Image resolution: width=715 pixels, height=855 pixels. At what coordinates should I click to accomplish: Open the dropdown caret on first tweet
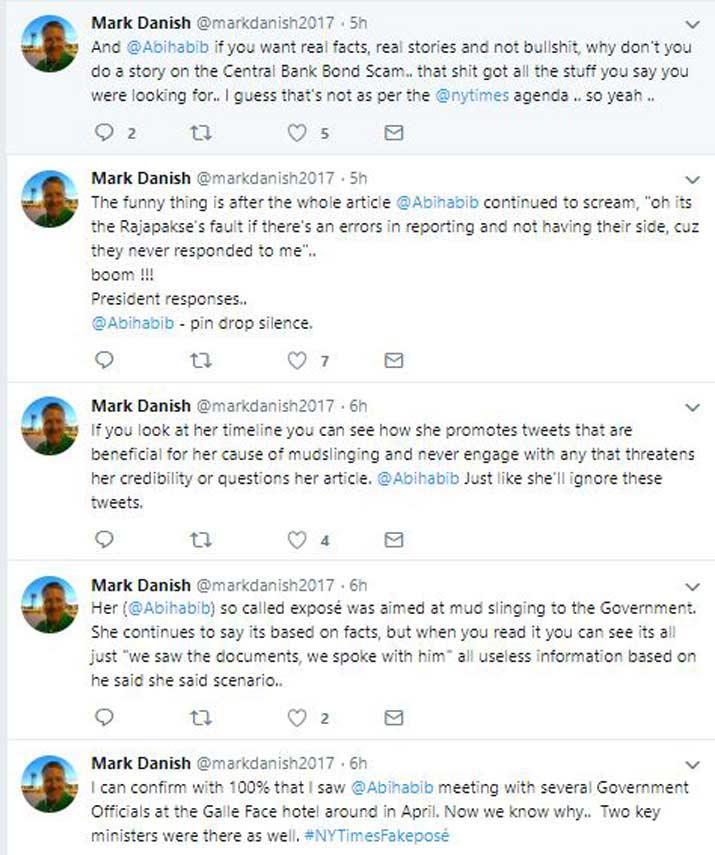(x=692, y=25)
